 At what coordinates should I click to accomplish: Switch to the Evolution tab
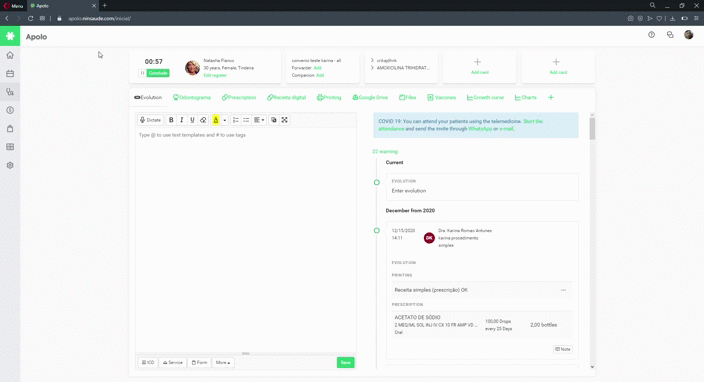pyautogui.click(x=148, y=97)
